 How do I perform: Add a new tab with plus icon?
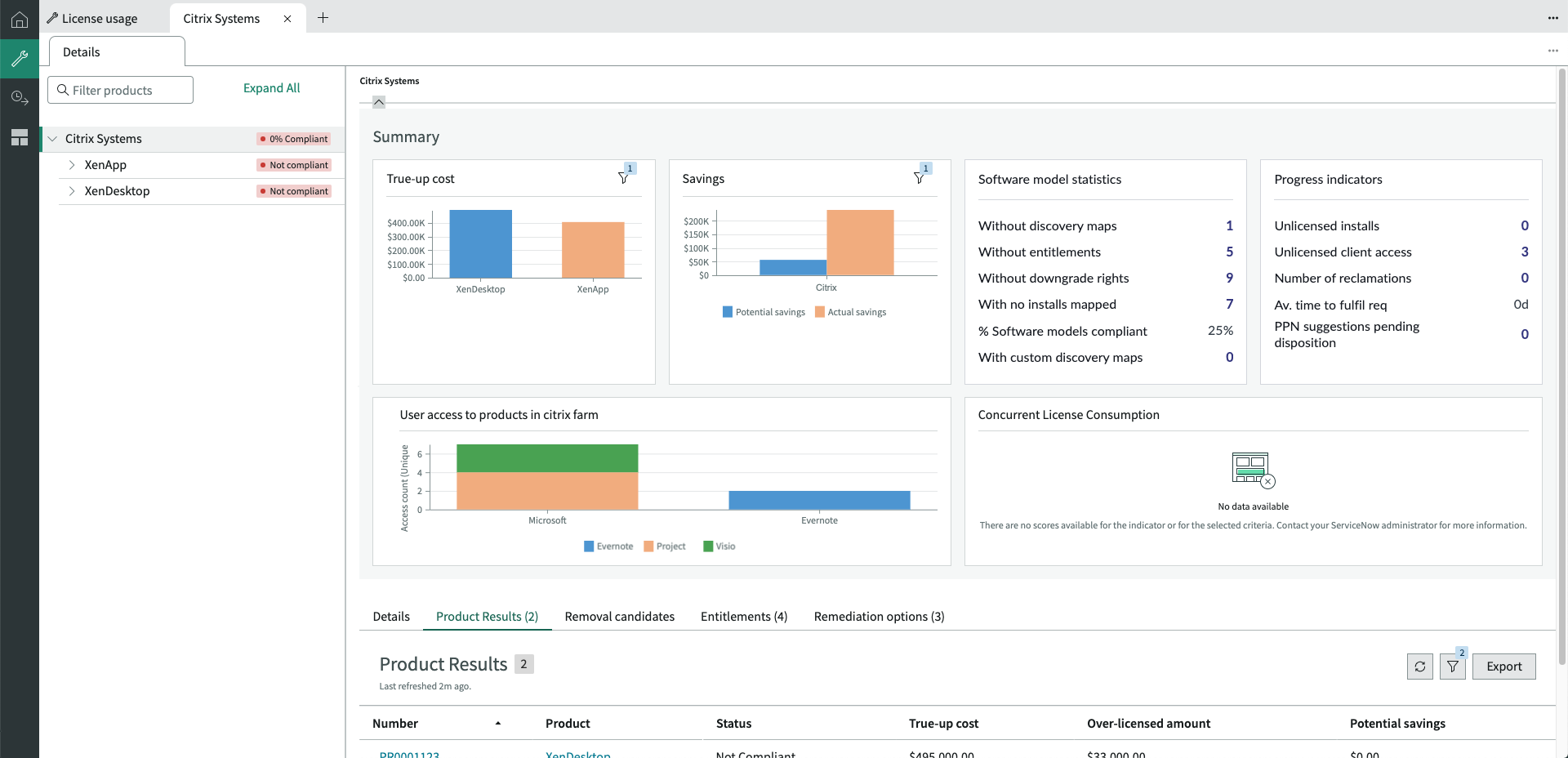coord(323,18)
